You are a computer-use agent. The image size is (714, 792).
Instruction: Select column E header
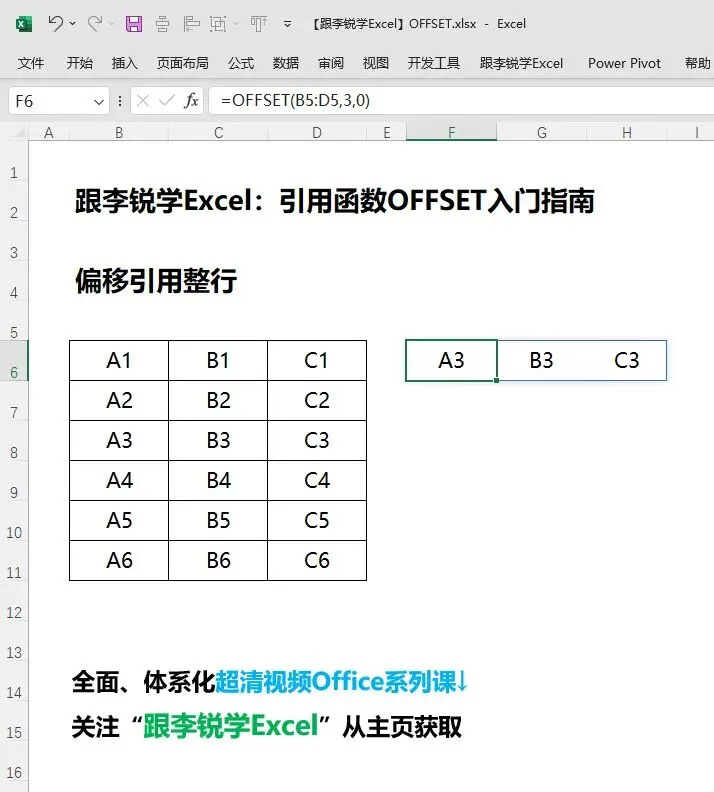click(x=386, y=133)
